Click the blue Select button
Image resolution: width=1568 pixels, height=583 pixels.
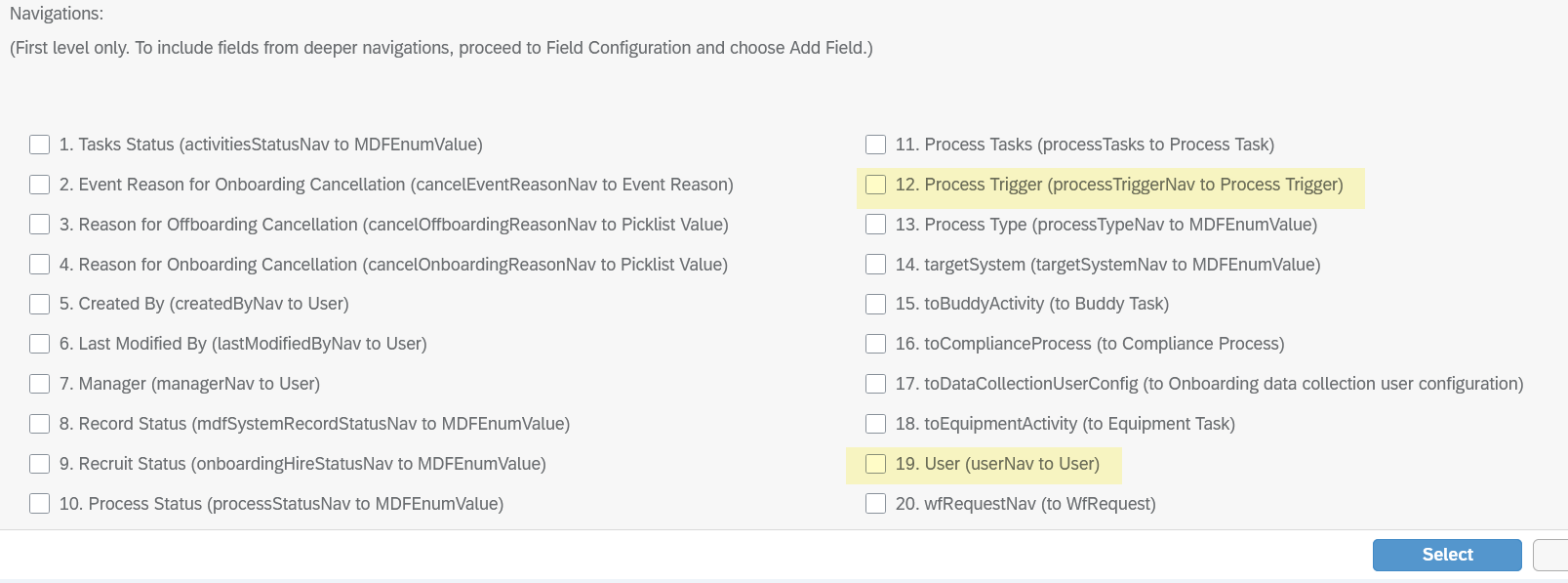tap(1447, 555)
